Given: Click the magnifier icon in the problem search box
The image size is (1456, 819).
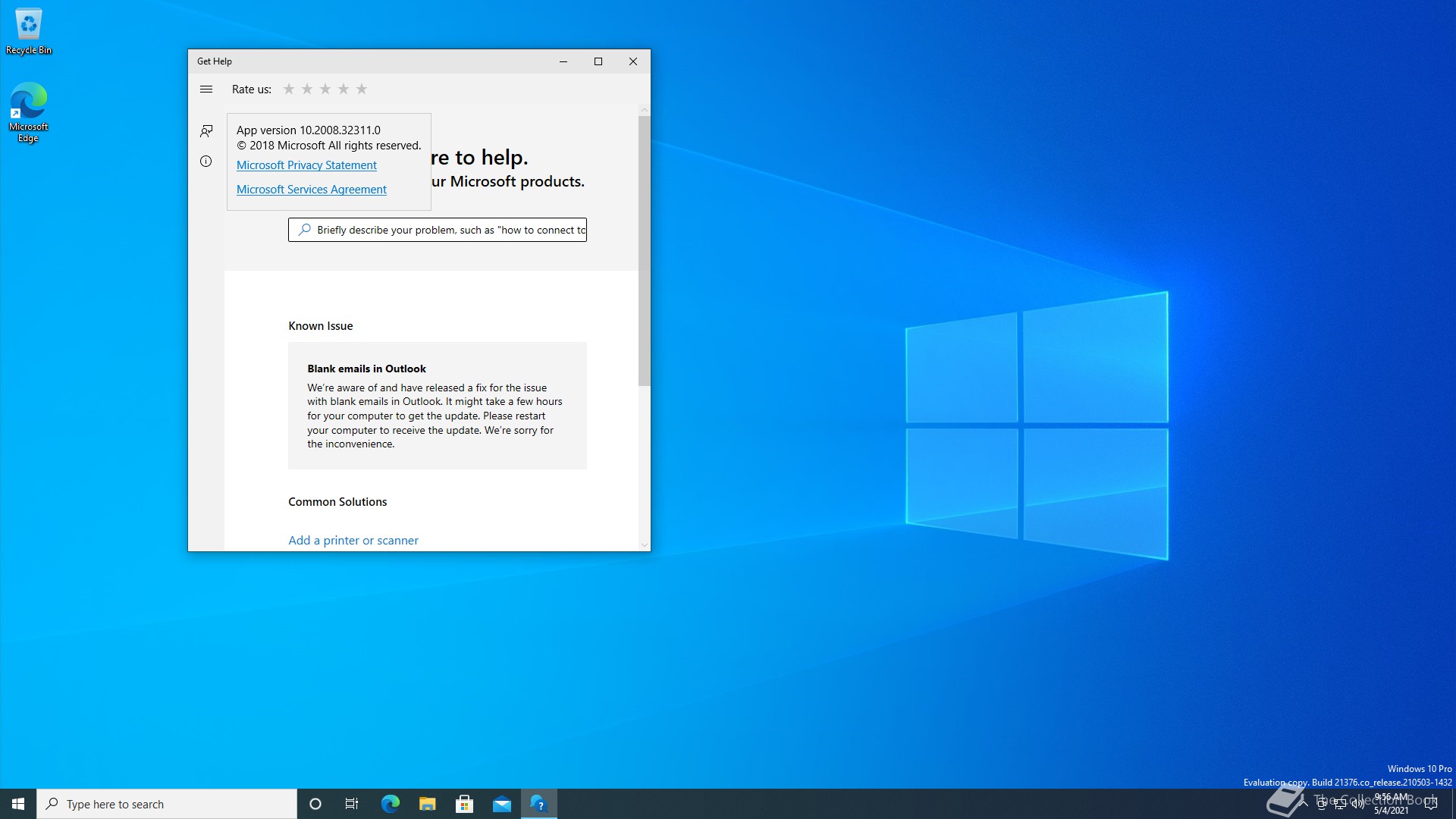Looking at the screenshot, I should 304,230.
